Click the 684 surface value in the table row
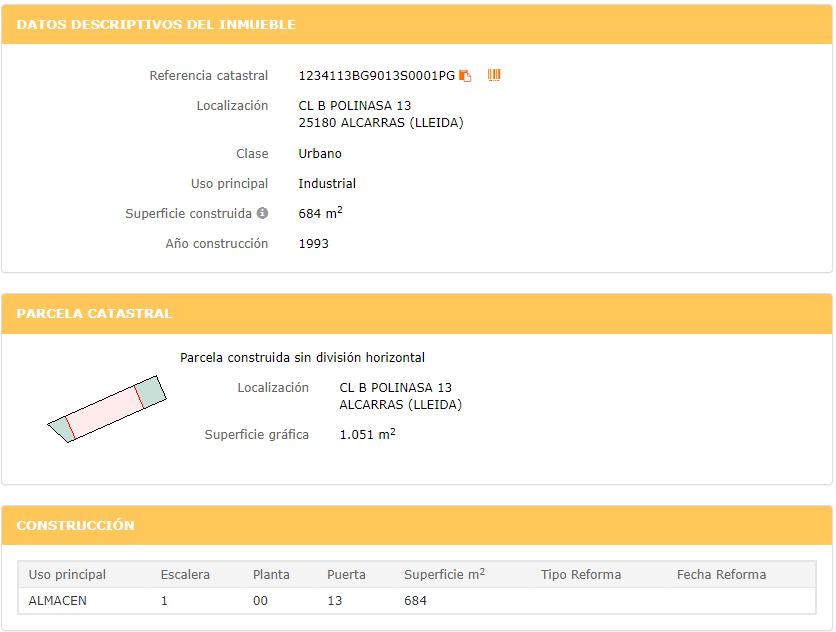This screenshot has height=632, width=836. click(415, 601)
